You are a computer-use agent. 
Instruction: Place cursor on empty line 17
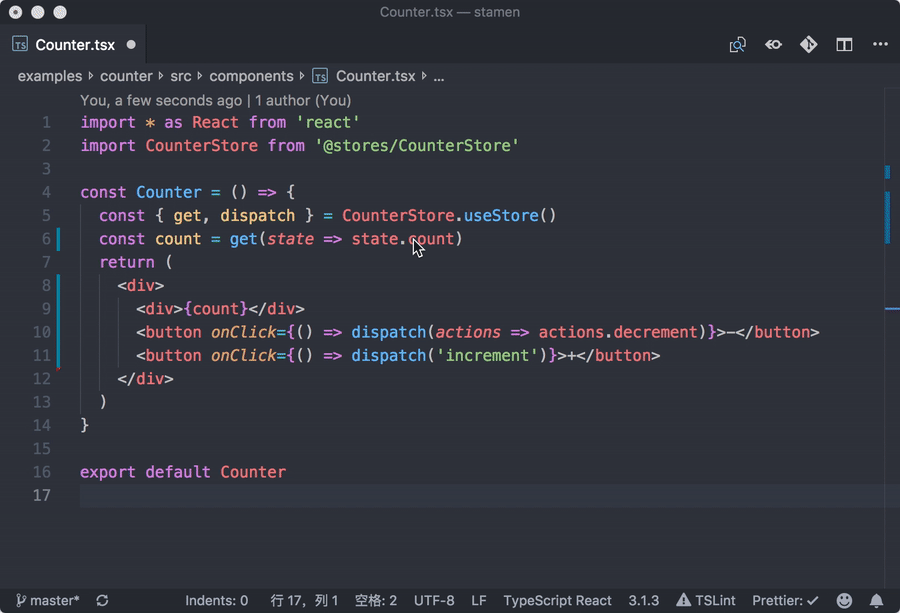tap(482, 495)
